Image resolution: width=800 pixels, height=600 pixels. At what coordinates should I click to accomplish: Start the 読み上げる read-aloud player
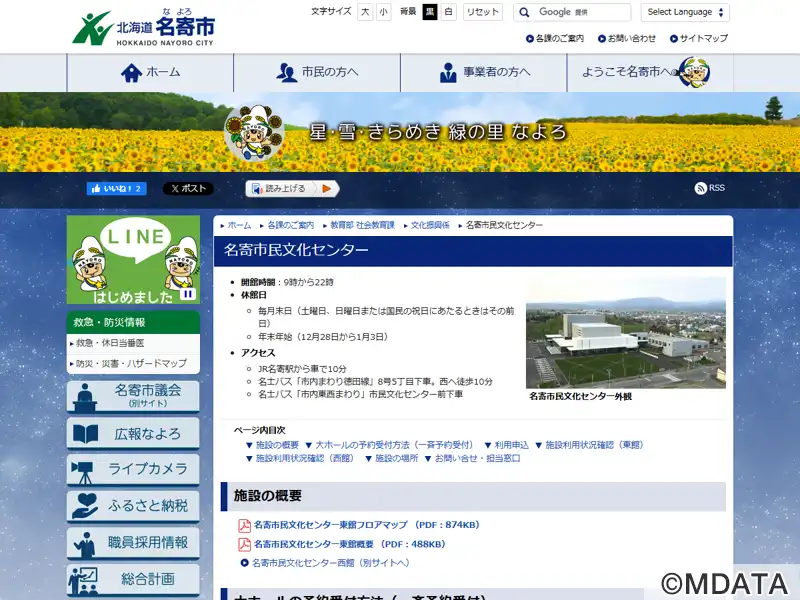[x=326, y=188]
